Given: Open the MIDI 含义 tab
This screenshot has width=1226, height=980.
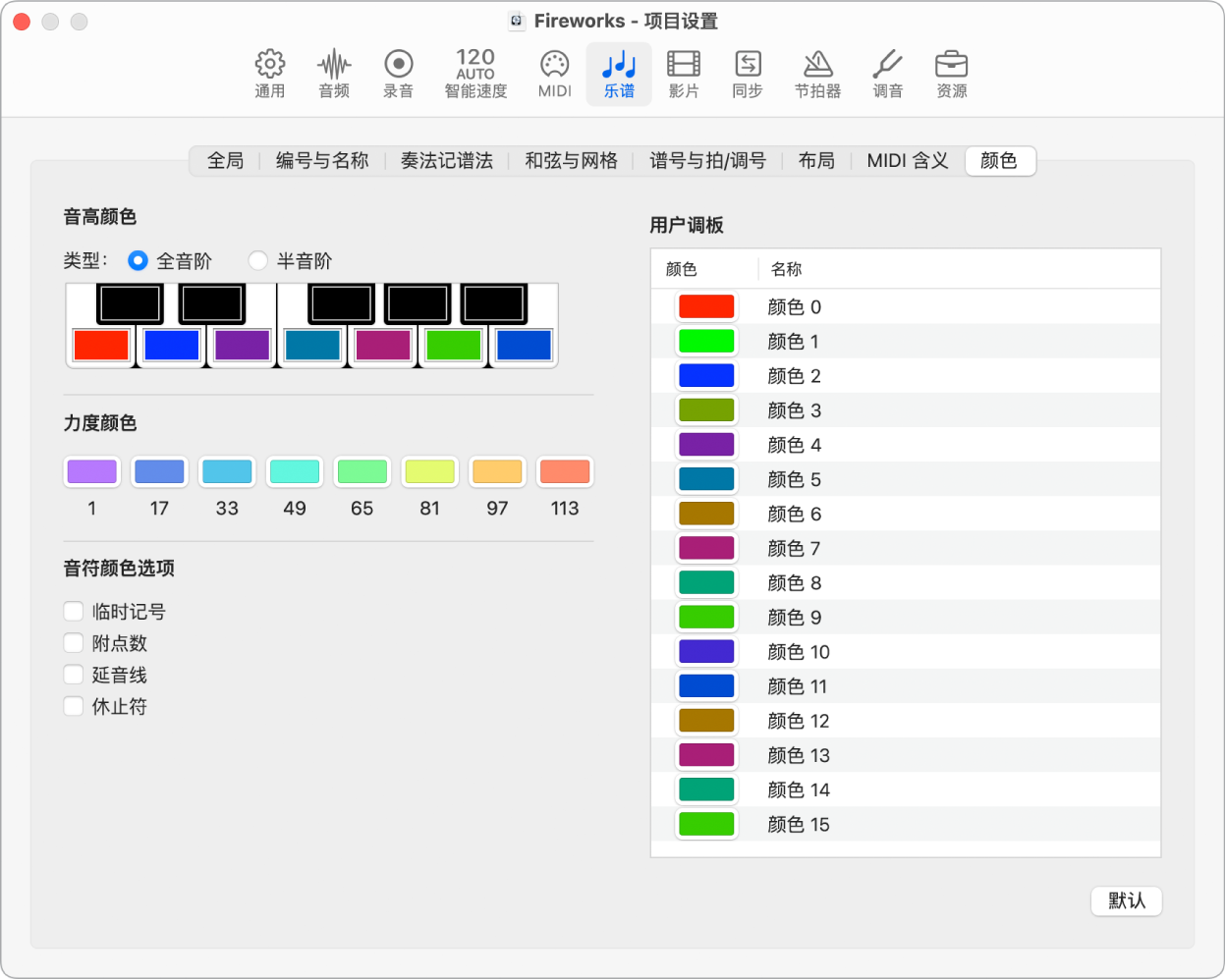Looking at the screenshot, I should click(906, 161).
